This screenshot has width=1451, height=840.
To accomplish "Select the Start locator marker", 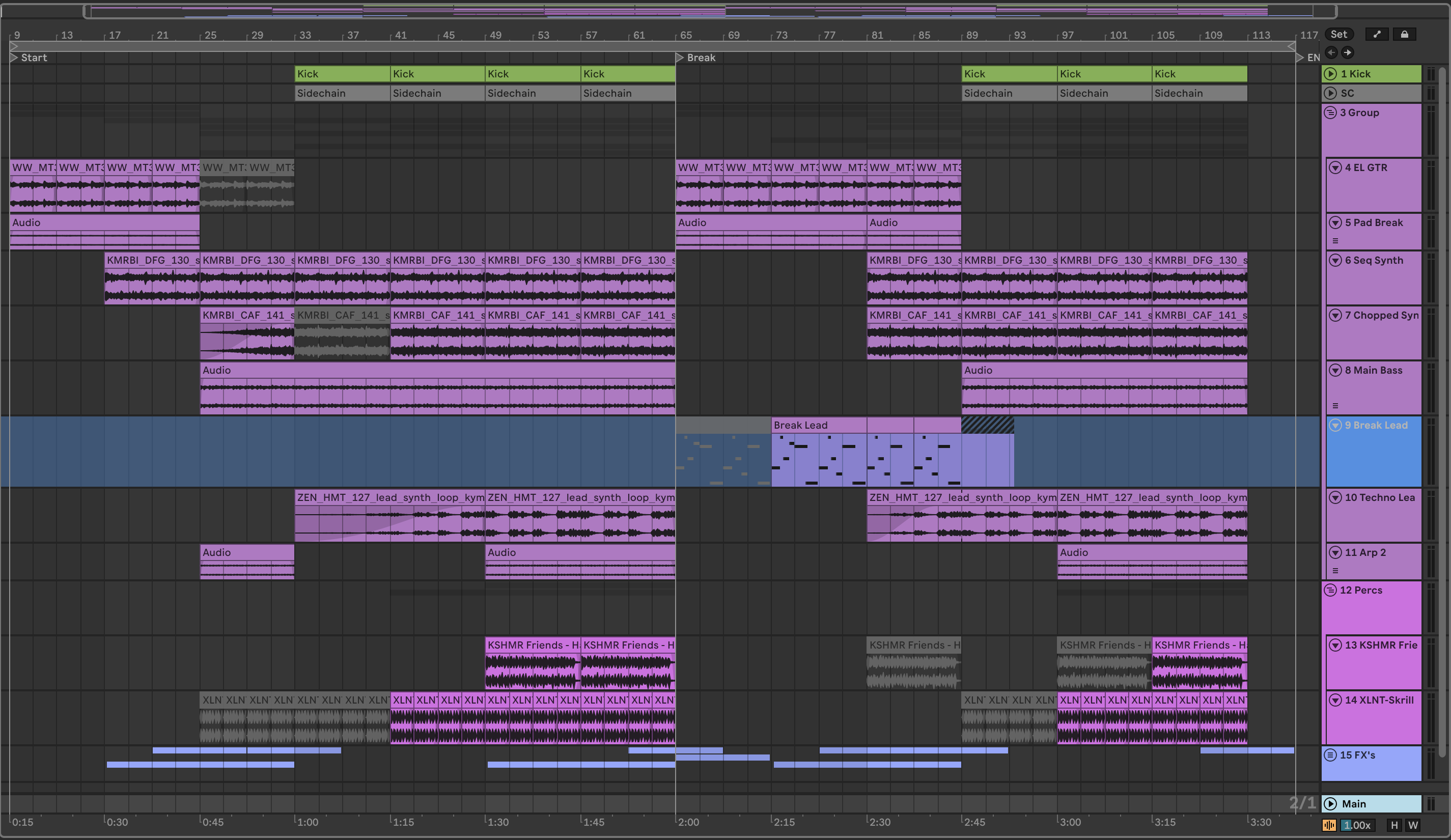I will tap(14, 58).
